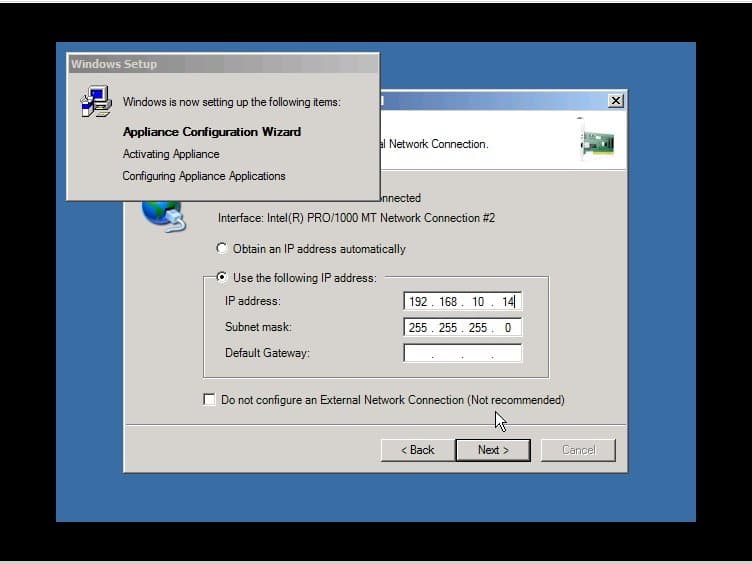Click the Next button
This screenshot has width=752, height=564.
493,450
